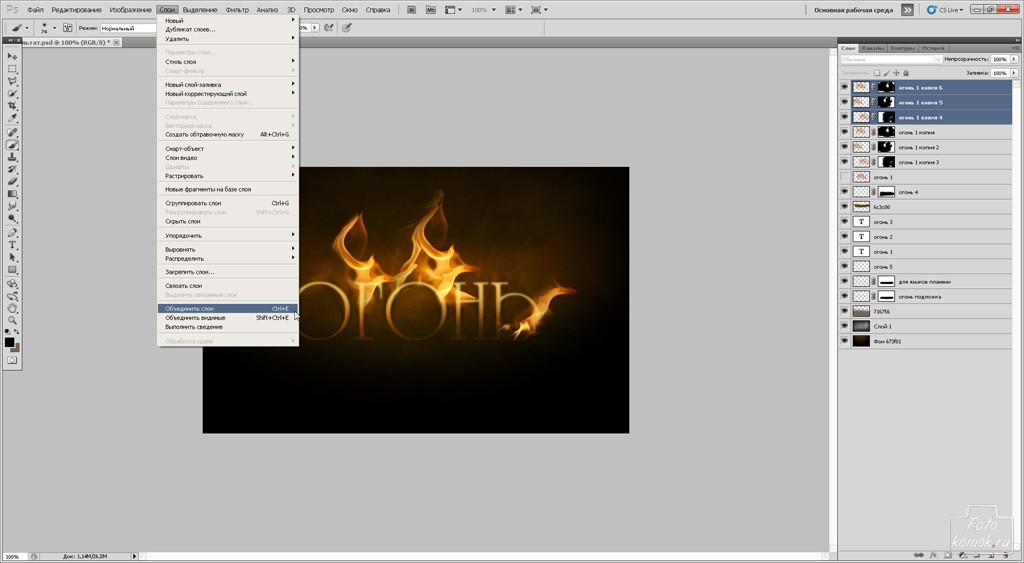Open the Фильтр menu
This screenshot has width=1024, height=563.
pos(237,10)
